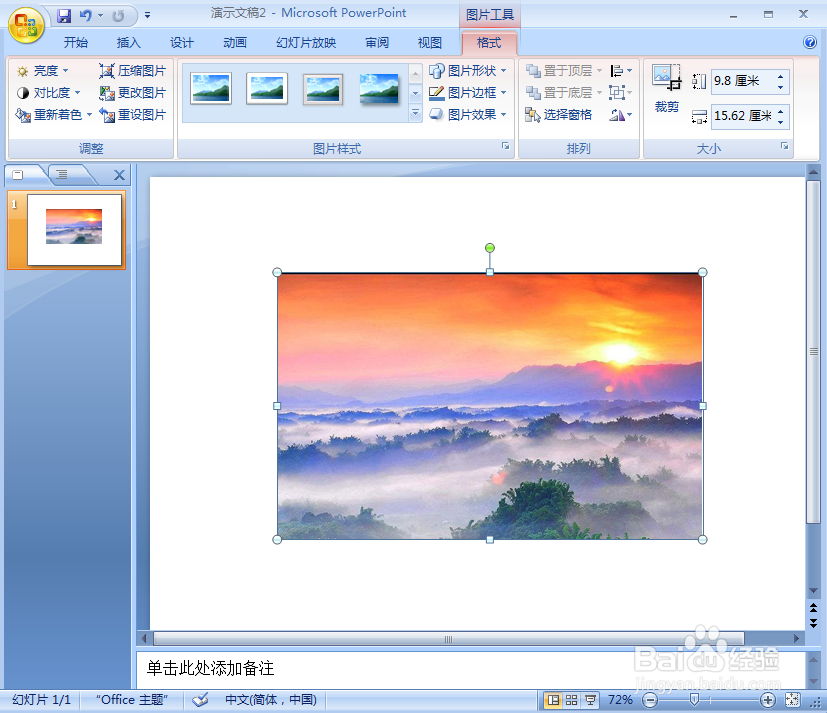Switch to the 设计 tab
The width and height of the screenshot is (827, 713).
click(x=181, y=43)
